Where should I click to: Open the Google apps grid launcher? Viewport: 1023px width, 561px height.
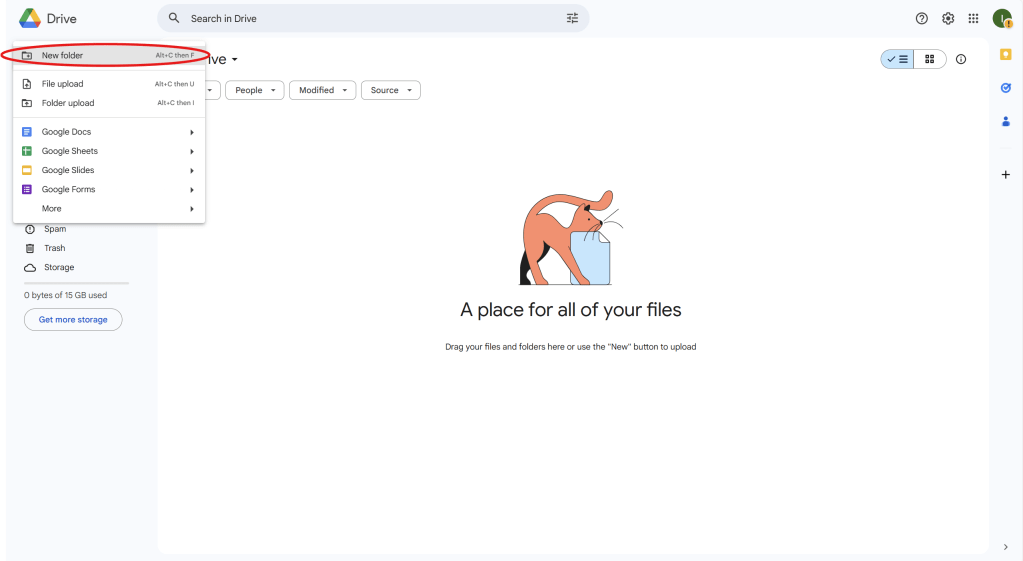point(973,18)
